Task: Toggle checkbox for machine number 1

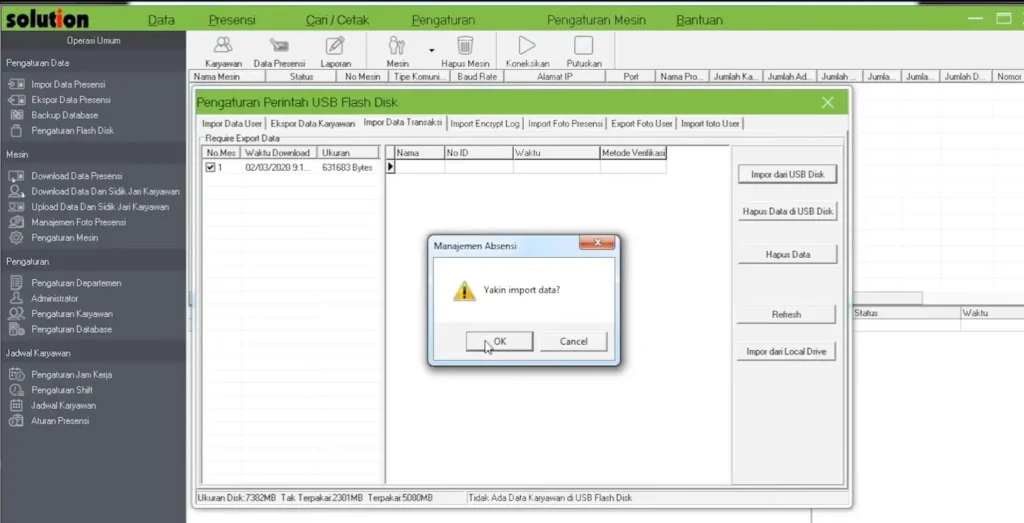Action: (210, 168)
